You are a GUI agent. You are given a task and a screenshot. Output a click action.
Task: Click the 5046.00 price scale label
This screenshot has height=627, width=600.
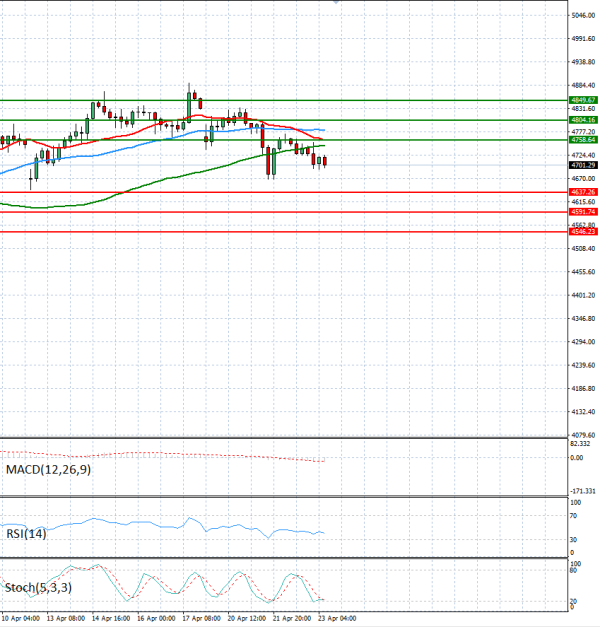(x=583, y=16)
